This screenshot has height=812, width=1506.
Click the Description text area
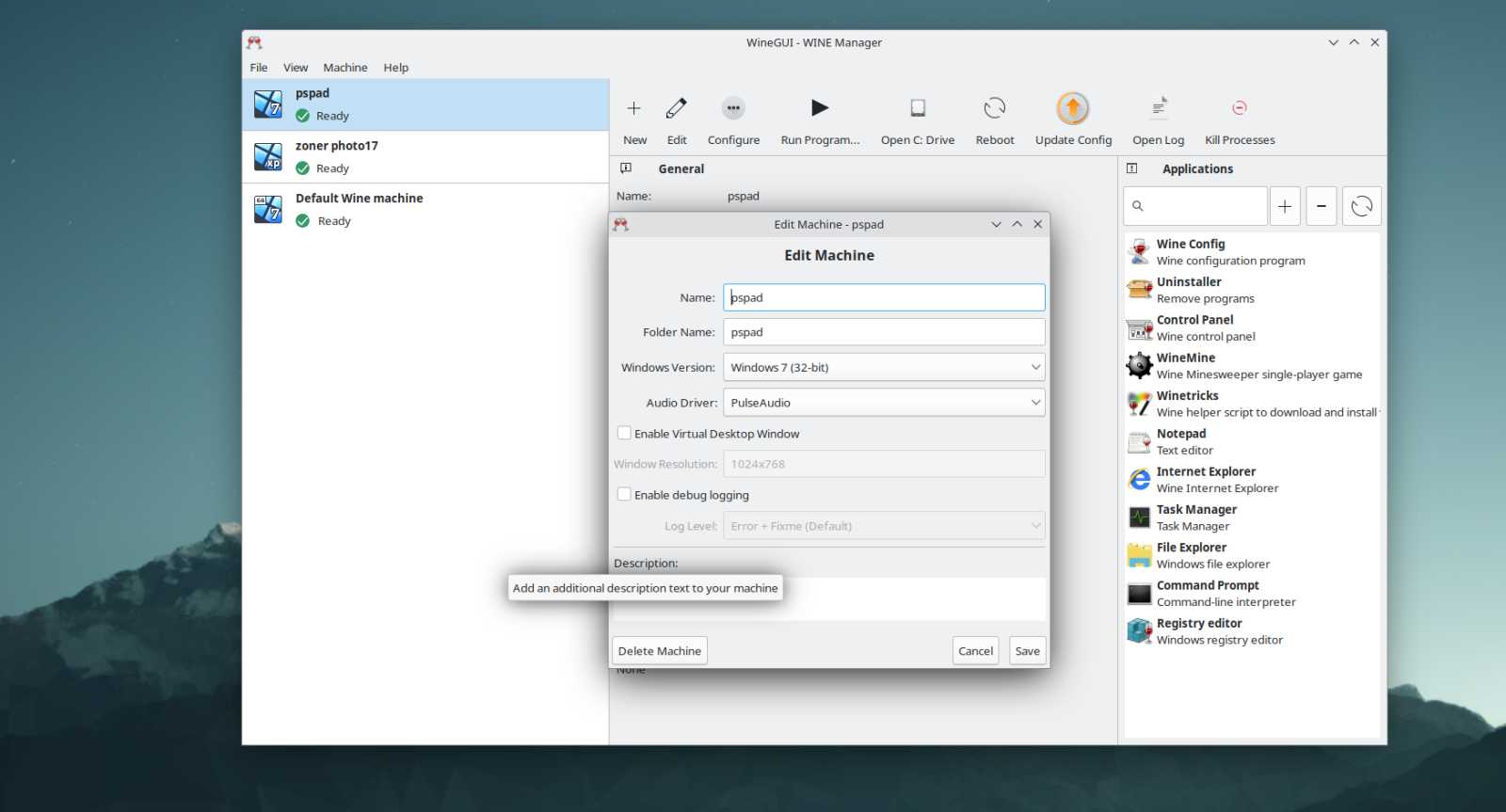829,599
